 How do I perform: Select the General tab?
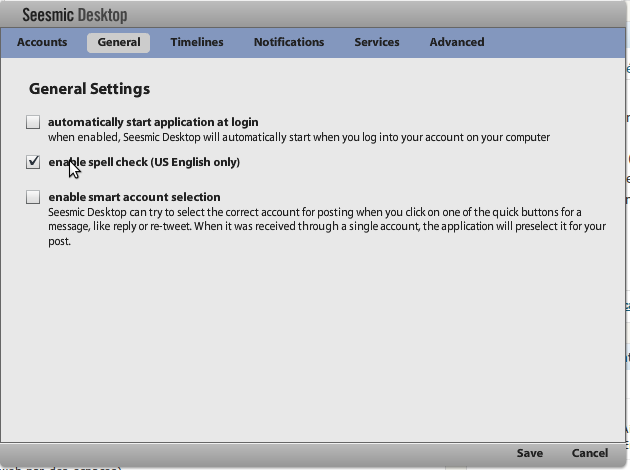click(119, 43)
